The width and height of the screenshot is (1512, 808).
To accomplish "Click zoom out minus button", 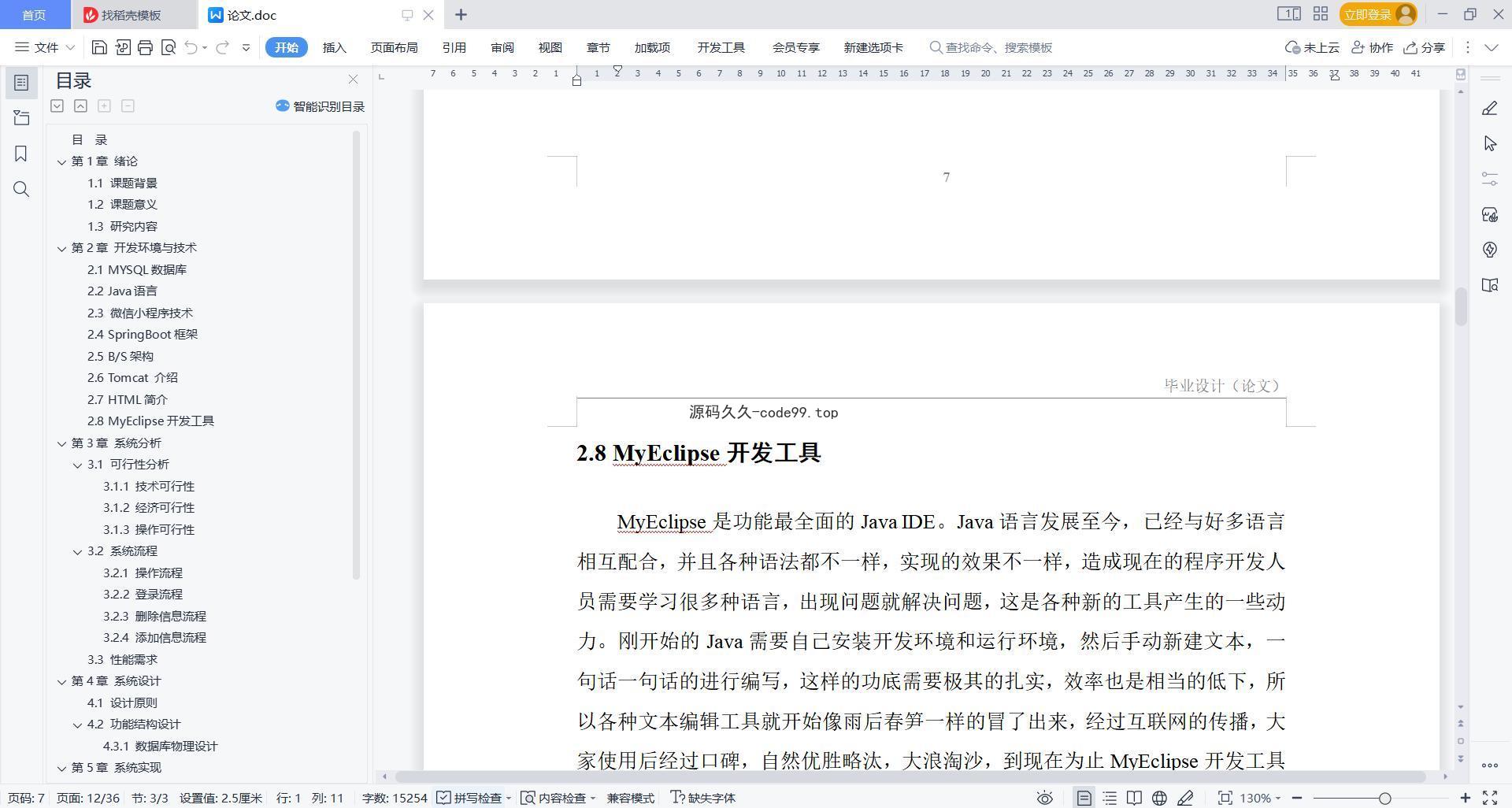I will 1296,798.
